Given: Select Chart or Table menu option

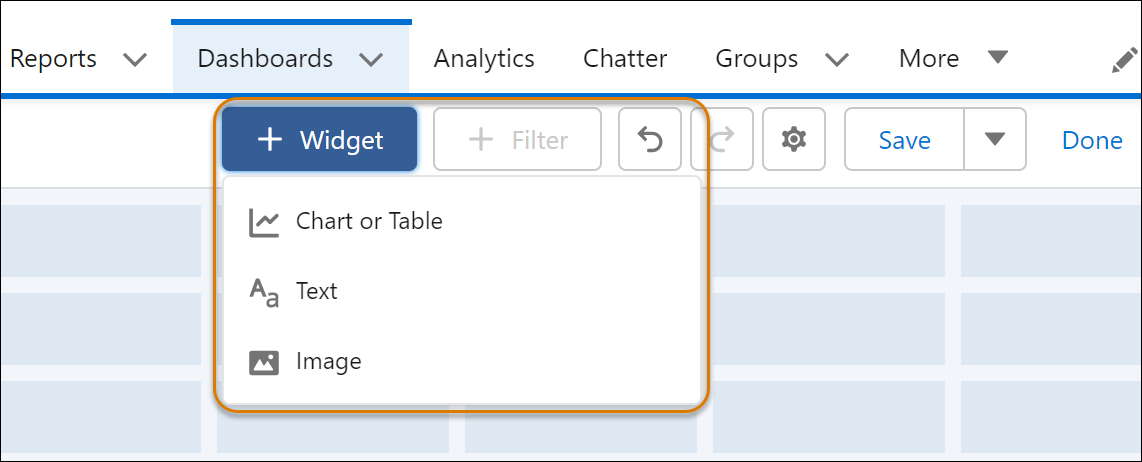Looking at the screenshot, I should coord(369,221).
